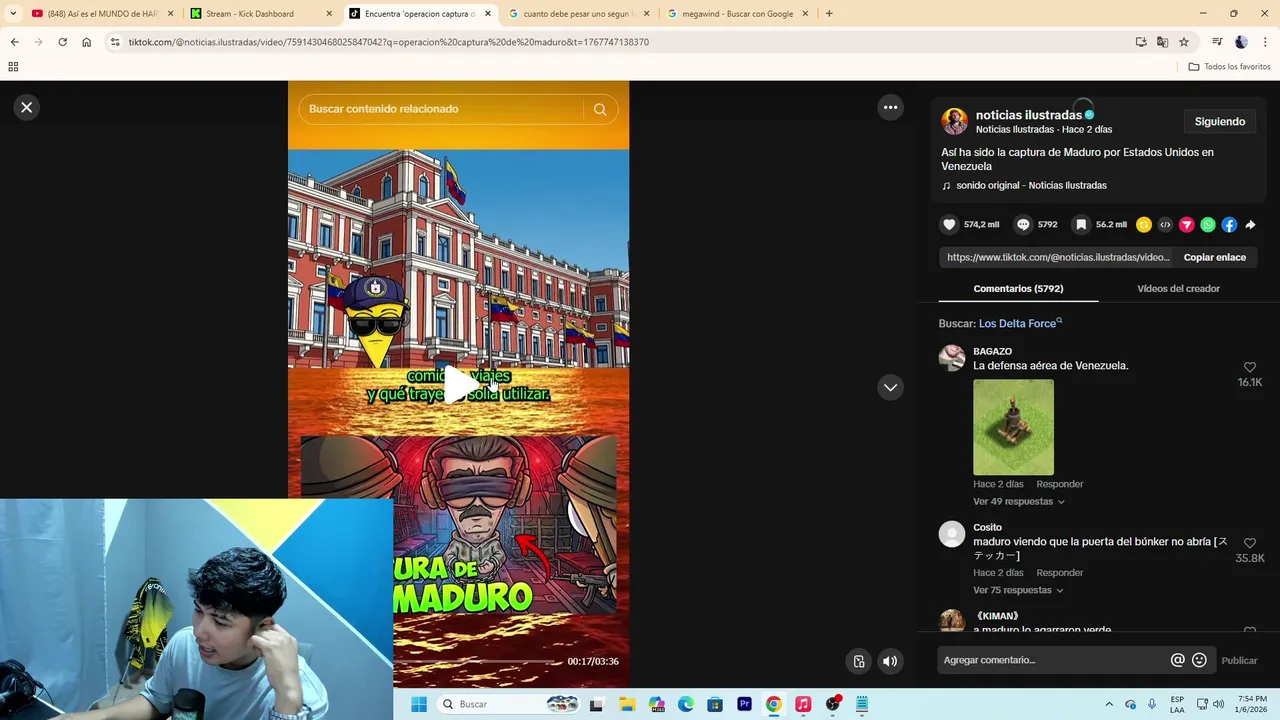Viewport: 1280px width, 720px height.
Task: Repost the video with yellow repost icon
Action: (x=1144, y=225)
